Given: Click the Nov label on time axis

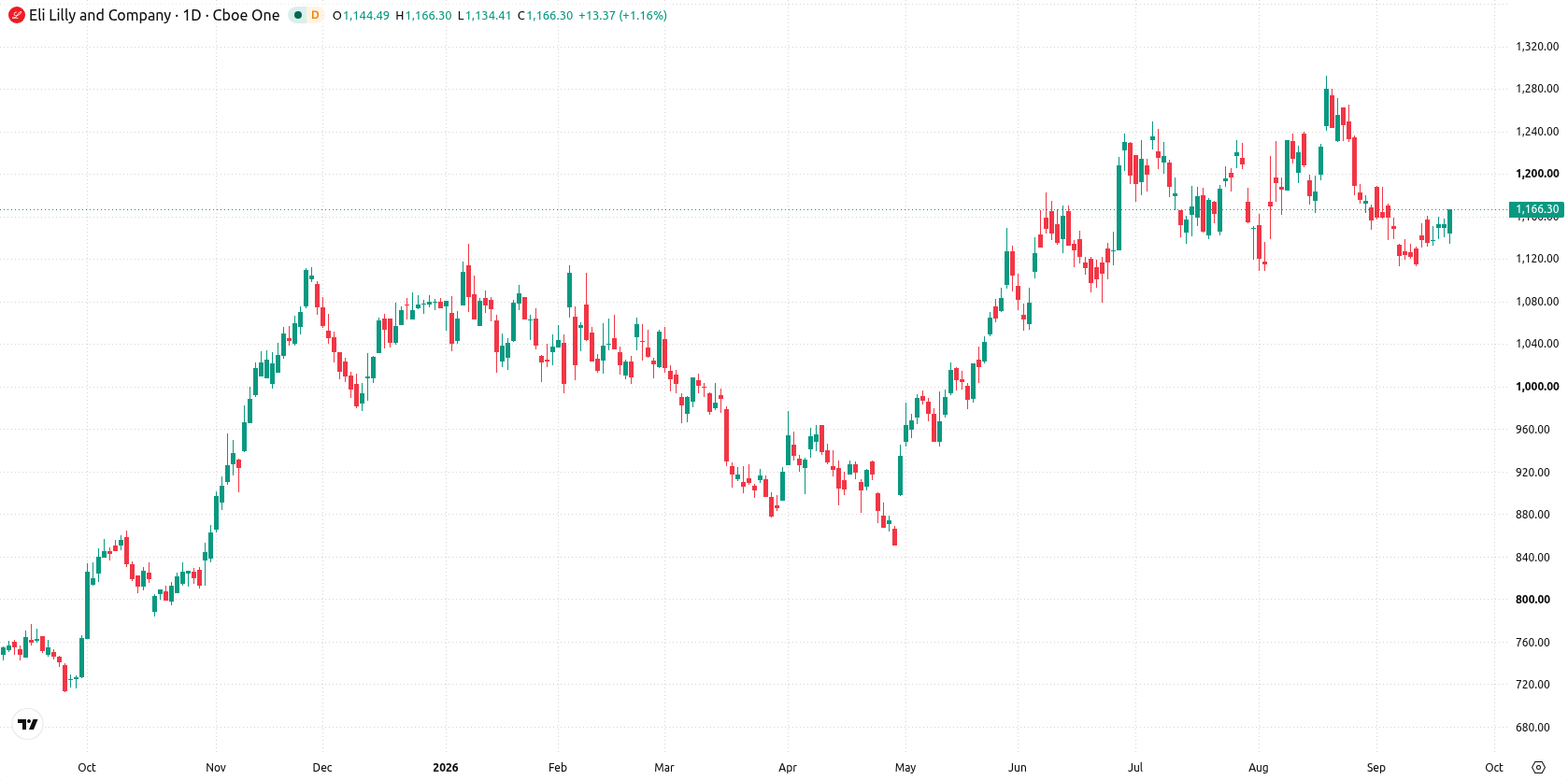Looking at the screenshot, I should [216, 768].
